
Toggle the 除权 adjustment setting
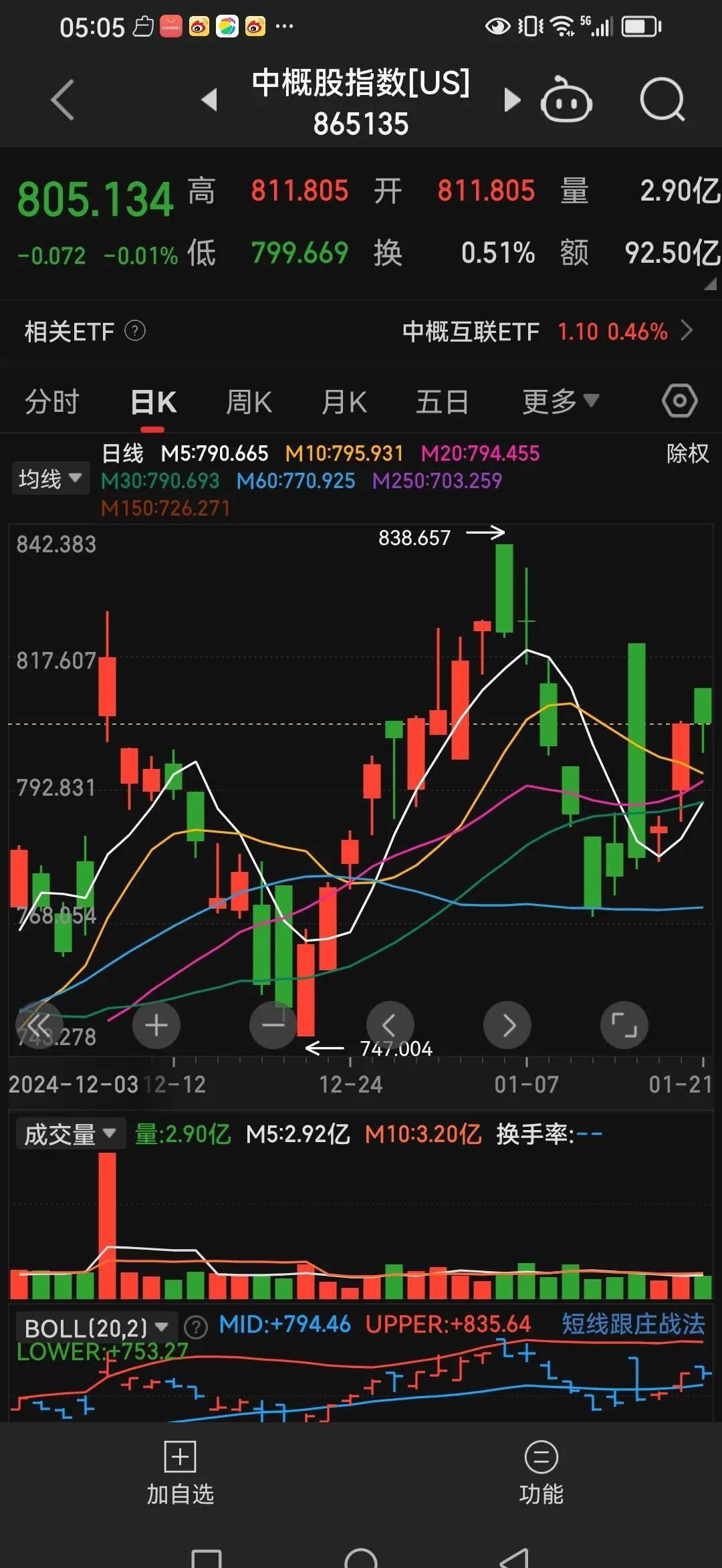[687, 454]
